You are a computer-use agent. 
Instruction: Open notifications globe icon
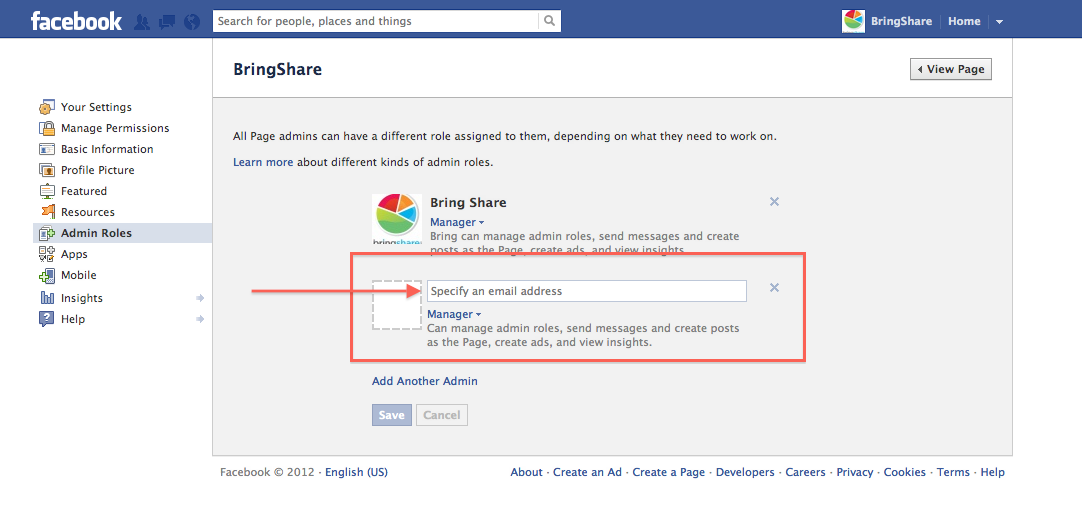pos(192,21)
